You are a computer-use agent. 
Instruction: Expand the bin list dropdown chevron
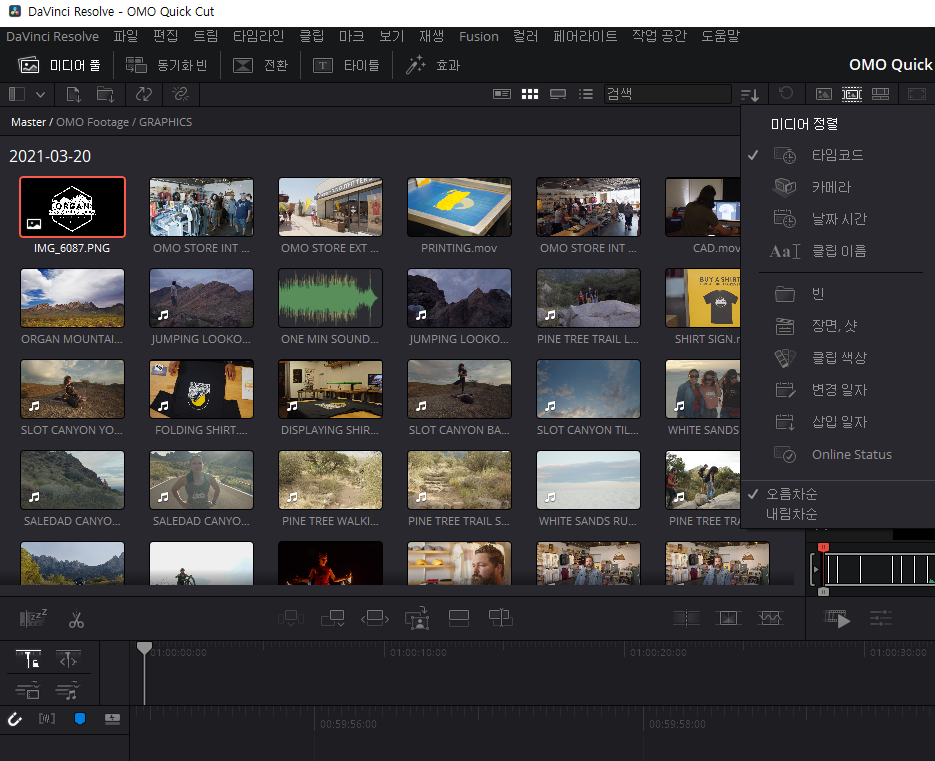(41, 94)
